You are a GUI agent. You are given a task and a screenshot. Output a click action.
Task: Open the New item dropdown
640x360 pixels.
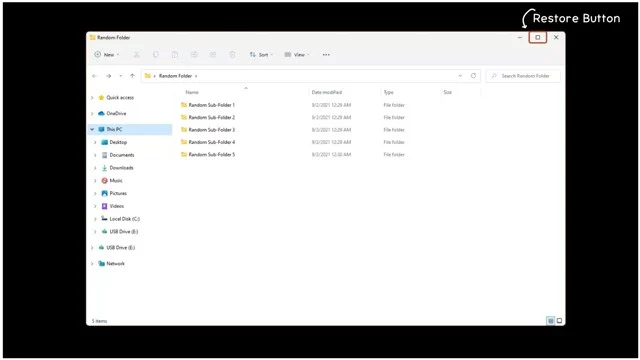(107, 55)
